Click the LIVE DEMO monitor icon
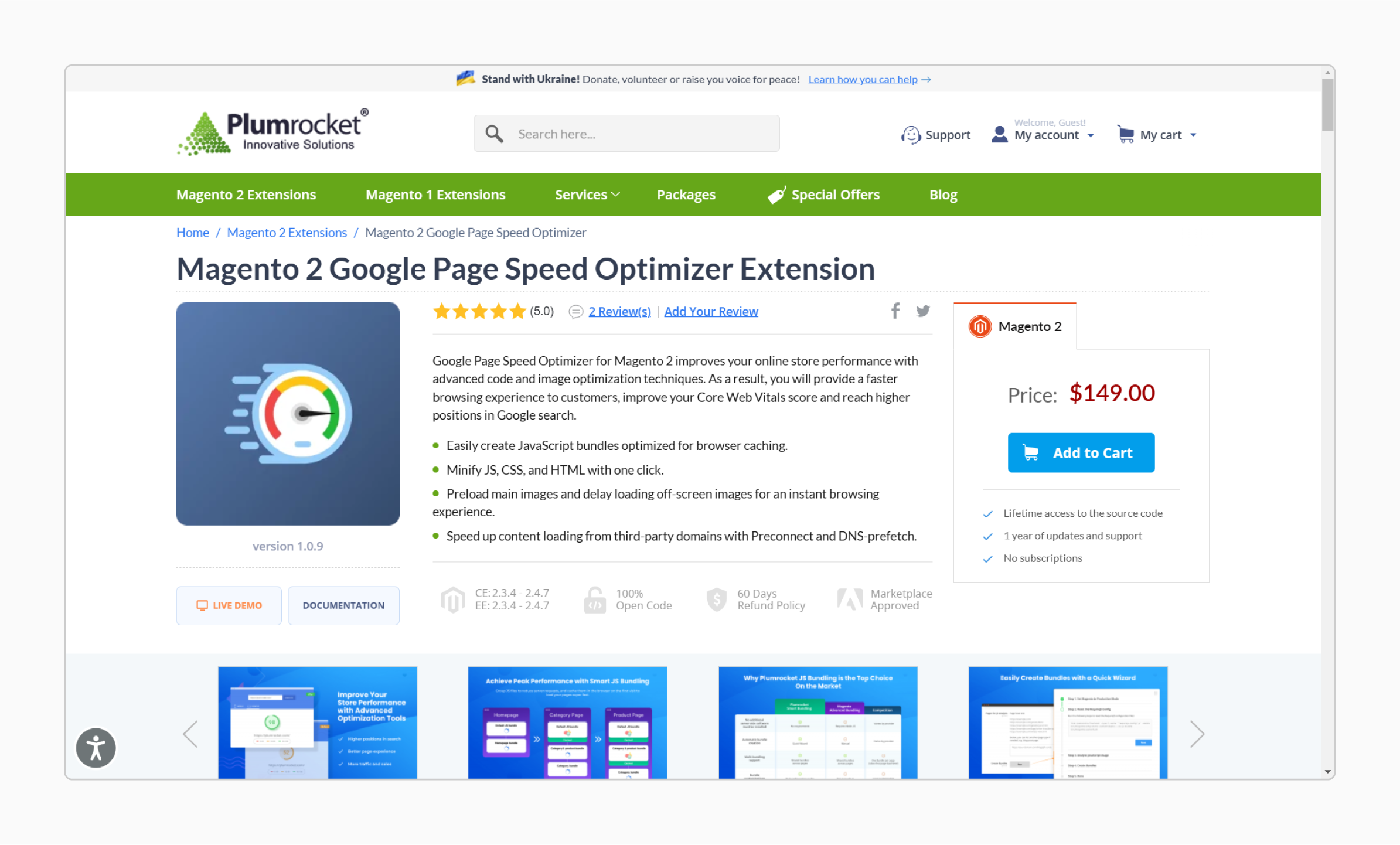The image size is (1400, 845). 201,605
